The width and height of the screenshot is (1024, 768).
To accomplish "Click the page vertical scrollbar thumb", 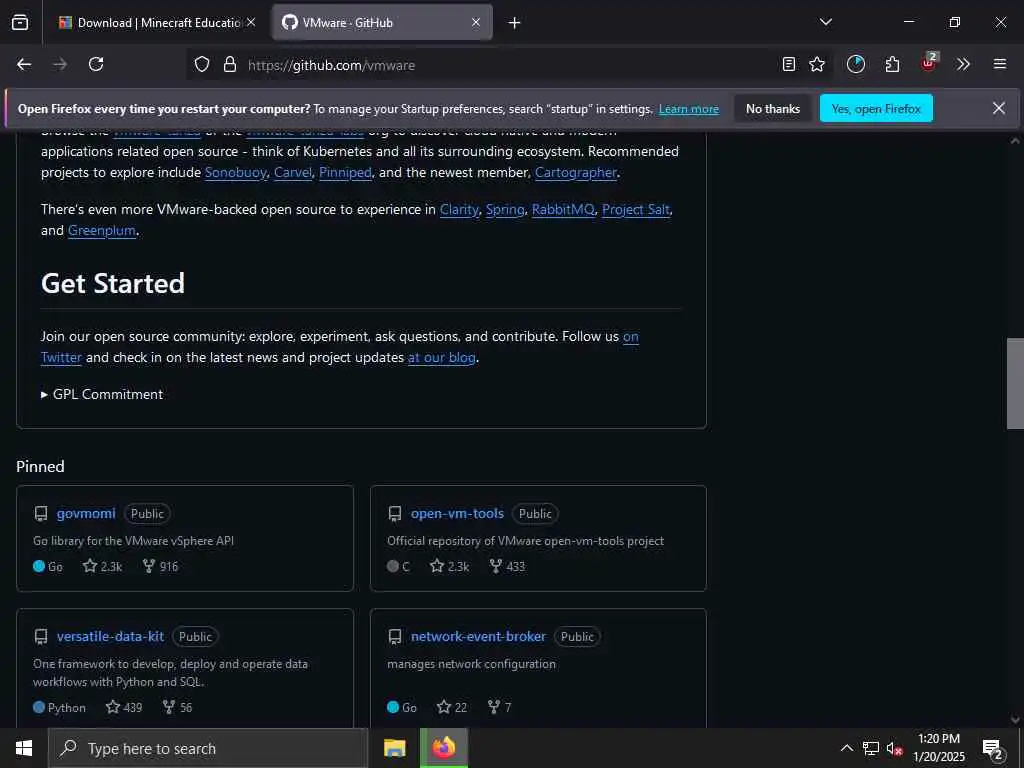I will point(1015,383).
